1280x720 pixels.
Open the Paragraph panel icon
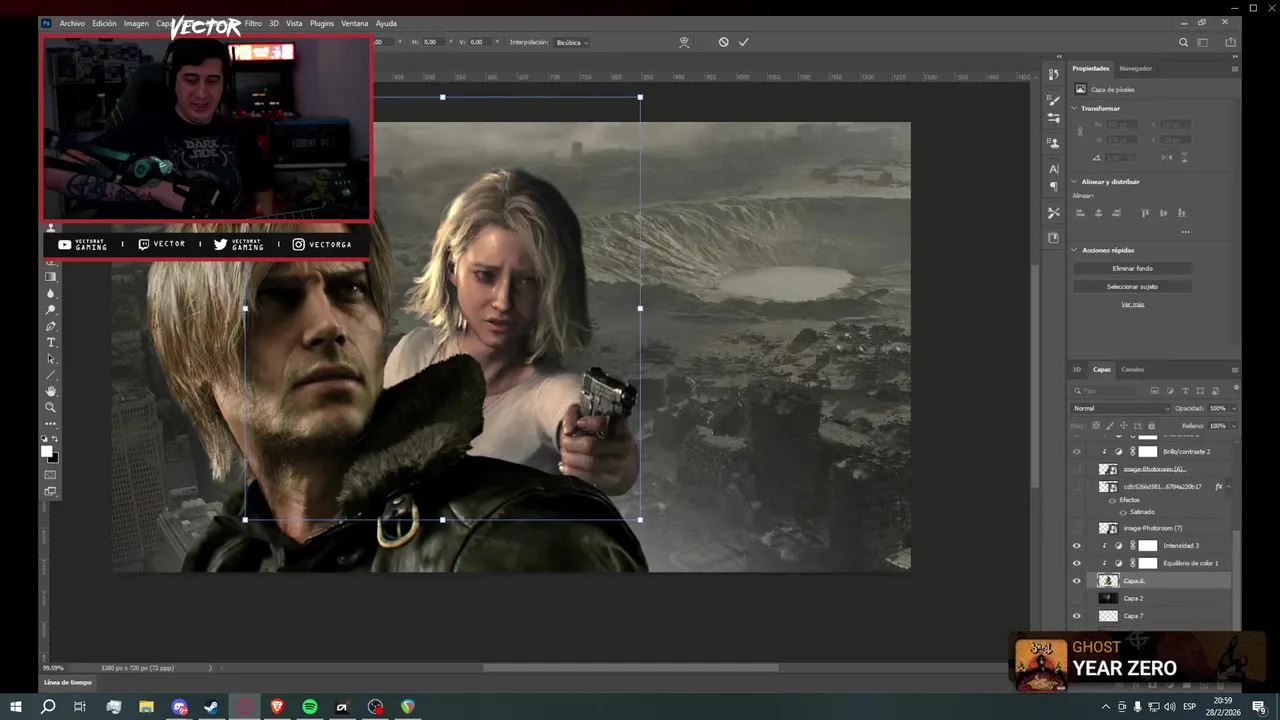pos(1053,186)
